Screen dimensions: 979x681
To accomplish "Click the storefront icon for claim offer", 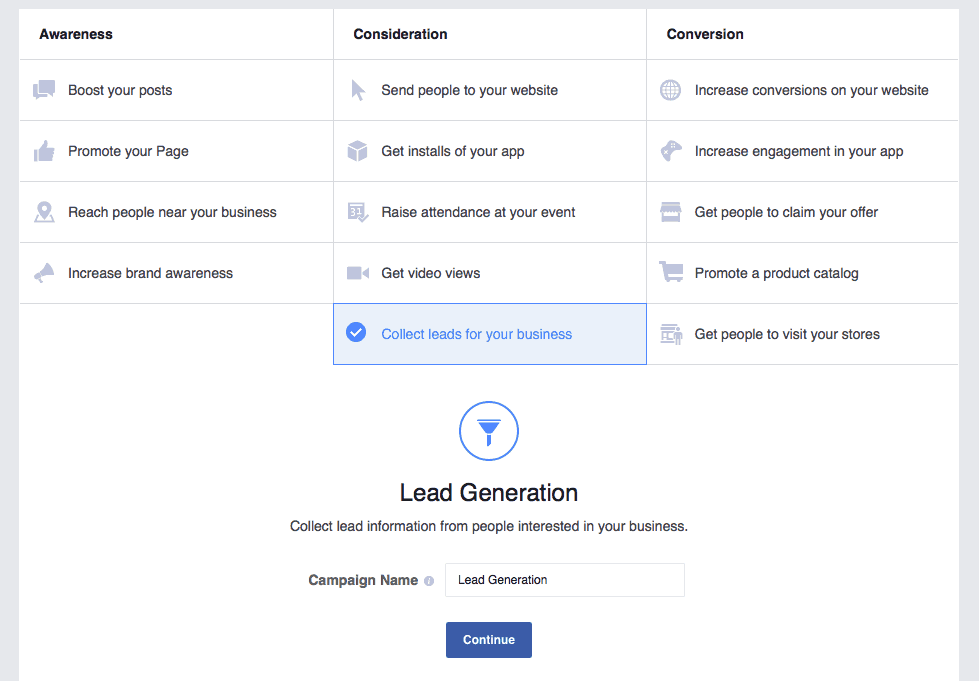I will [670, 212].
